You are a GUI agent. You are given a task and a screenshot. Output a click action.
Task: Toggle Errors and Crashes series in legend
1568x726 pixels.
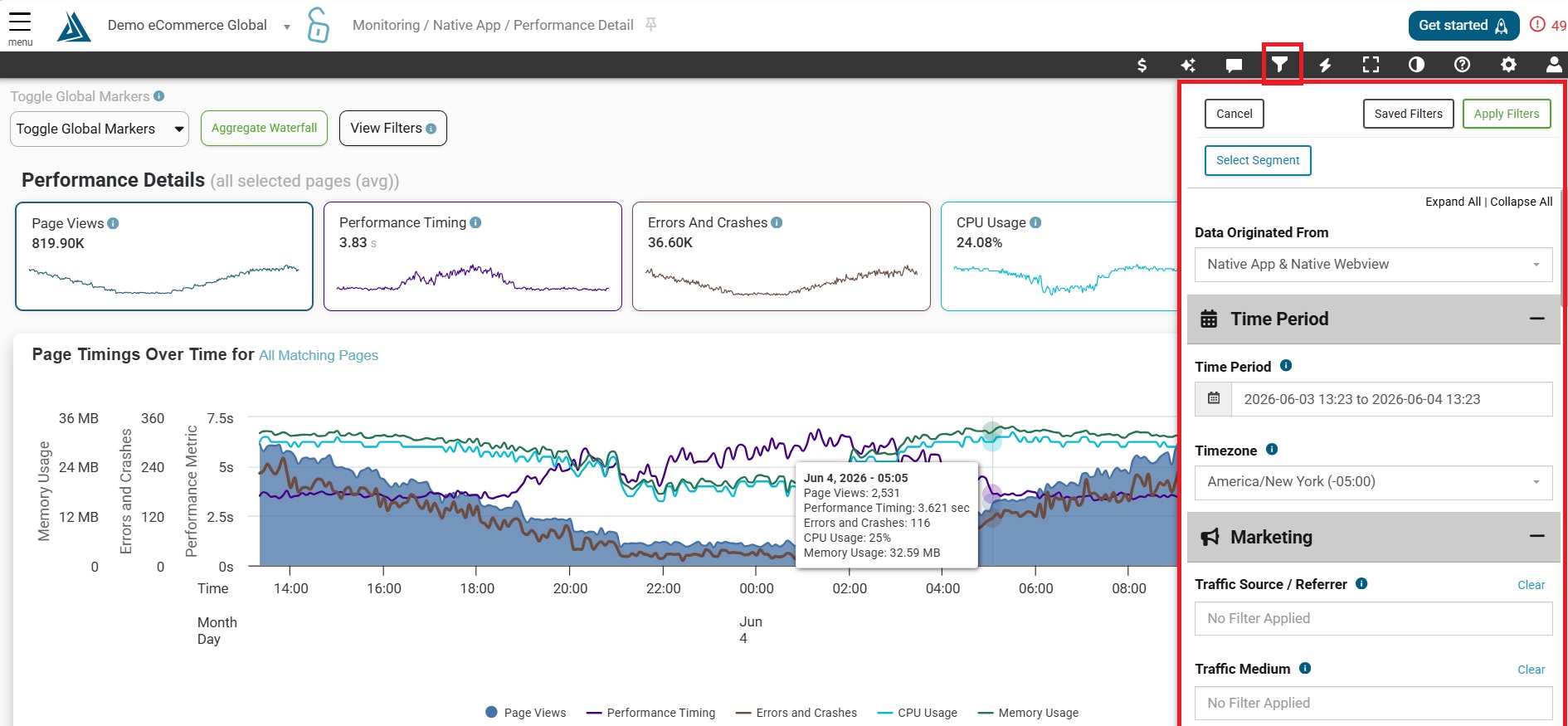point(796,713)
